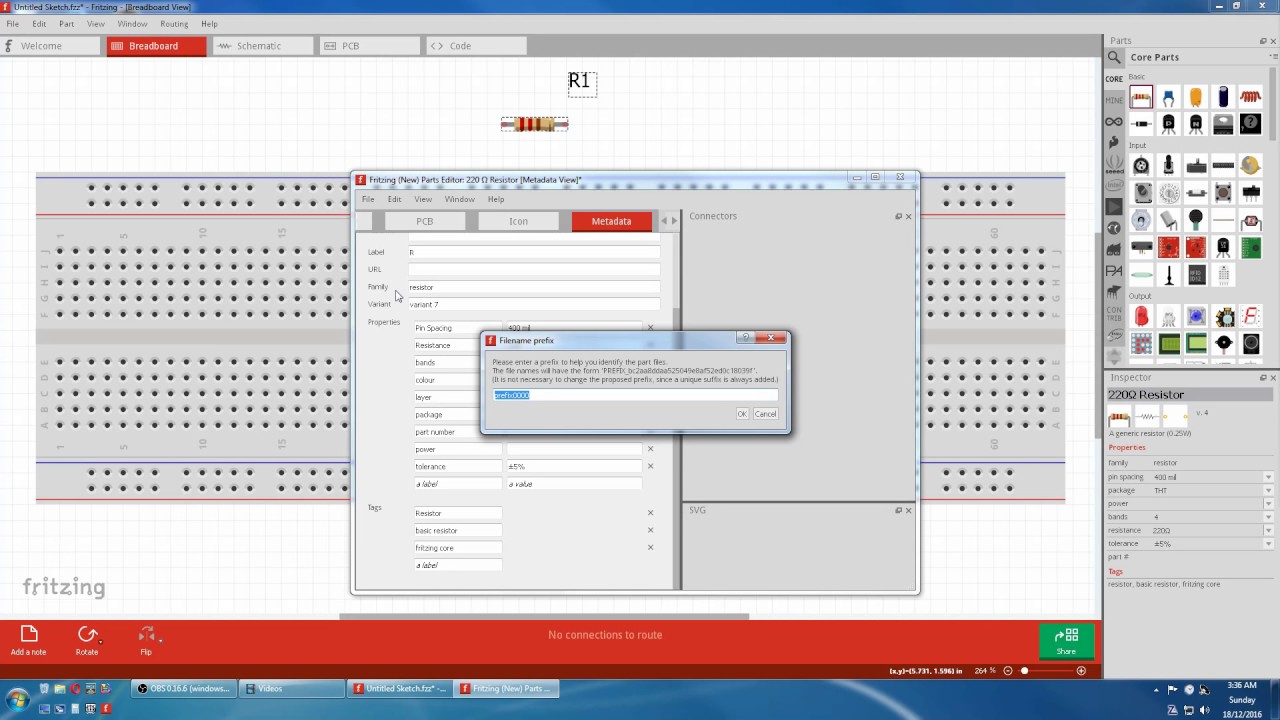Viewport: 1280px width, 720px height.
Task: Open the Parts Editor File menu
Action: (368, 199)
